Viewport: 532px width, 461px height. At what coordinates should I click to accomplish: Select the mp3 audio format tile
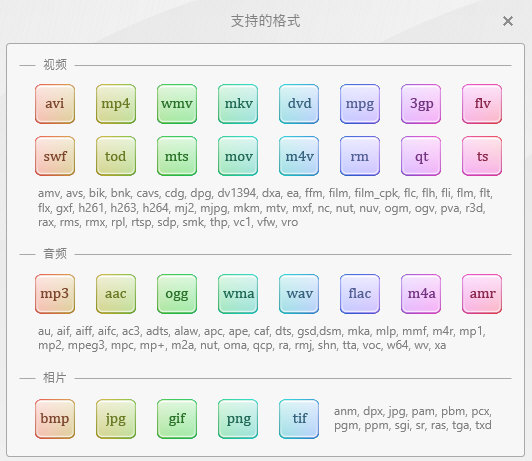tap(55, 294)
